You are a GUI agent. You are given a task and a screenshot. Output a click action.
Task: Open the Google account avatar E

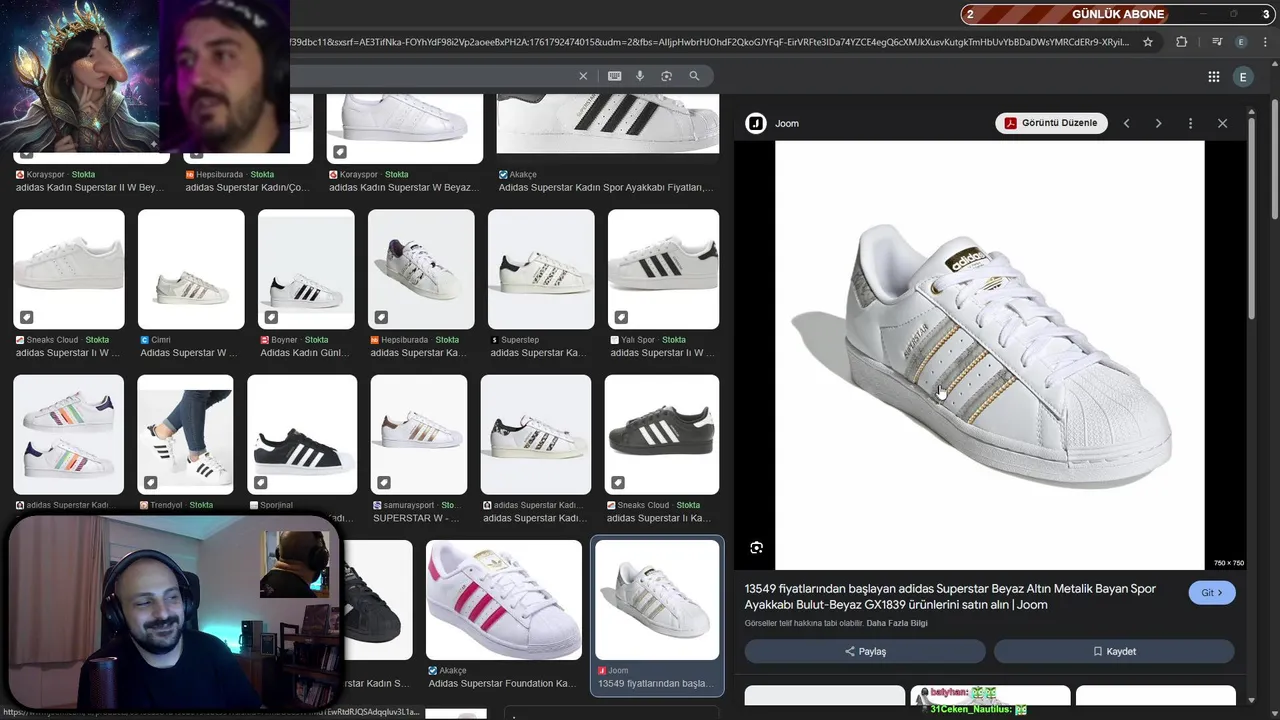click(1243, 77)
